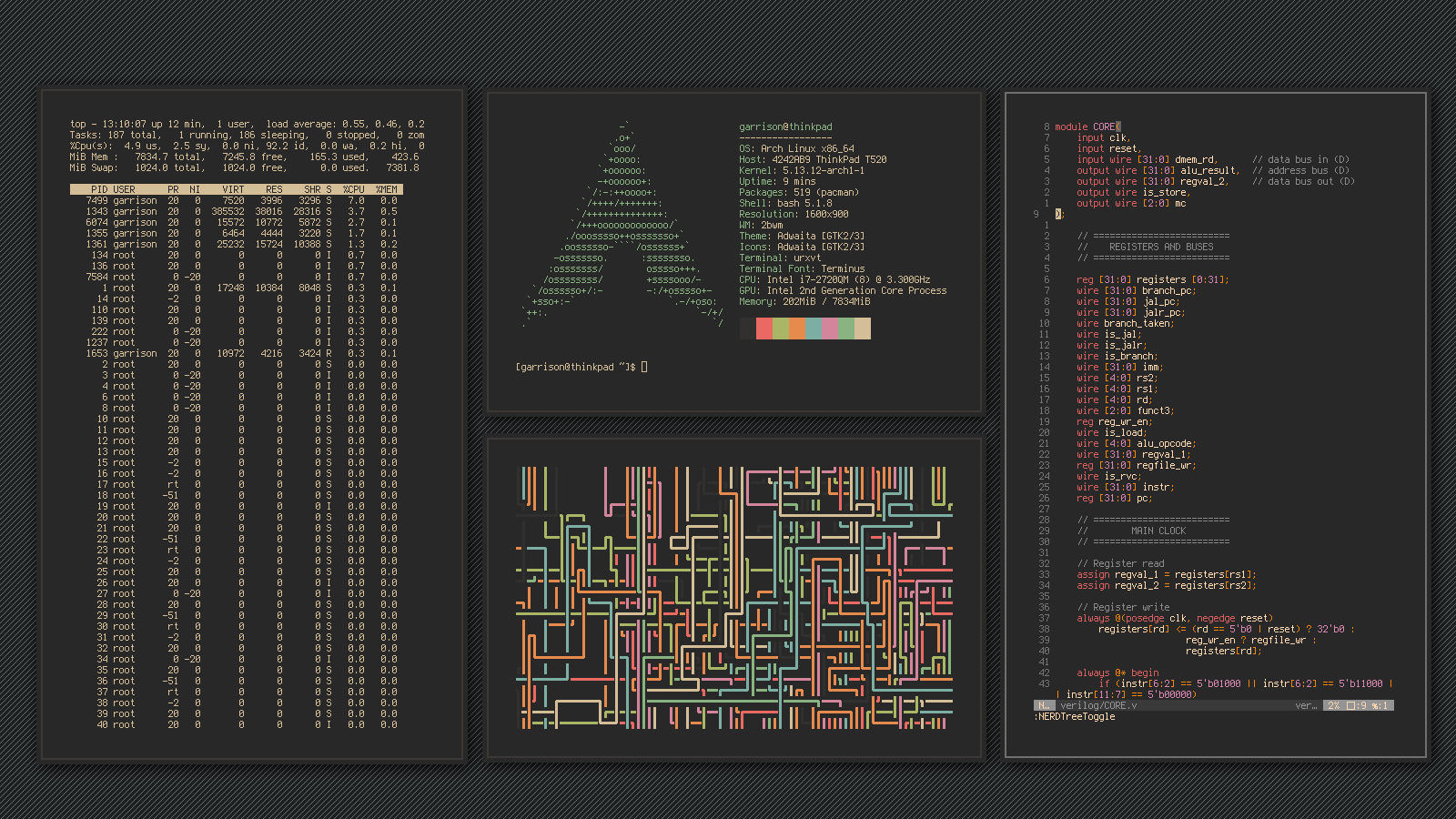This screenshot has width=1456, height=819.
Task: Click the PID column header in top
Action: (x=99, y=190)
